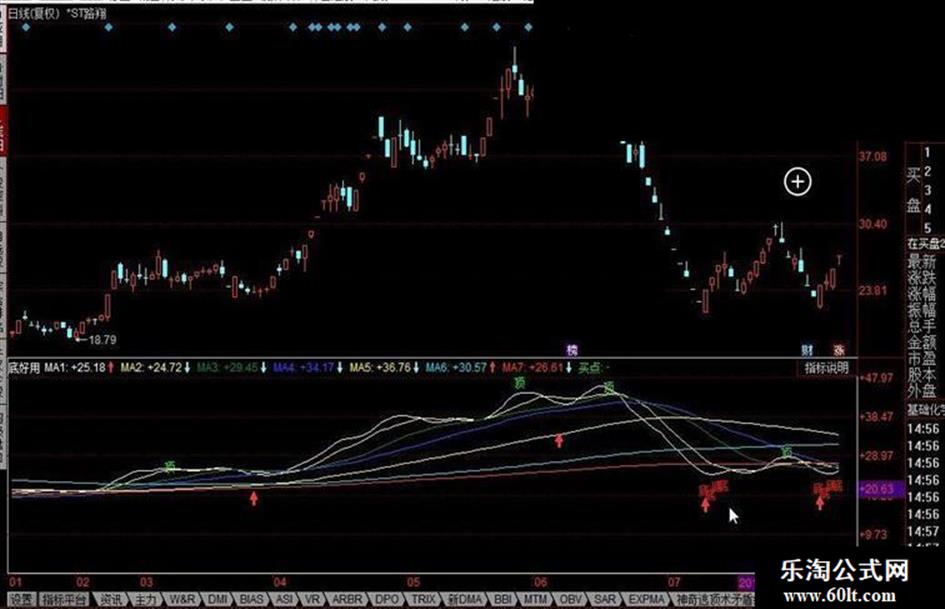Screen dimensions: 945x609
Task: Click the MA1 +25.18 value label
Action: [x=75, y=367]
